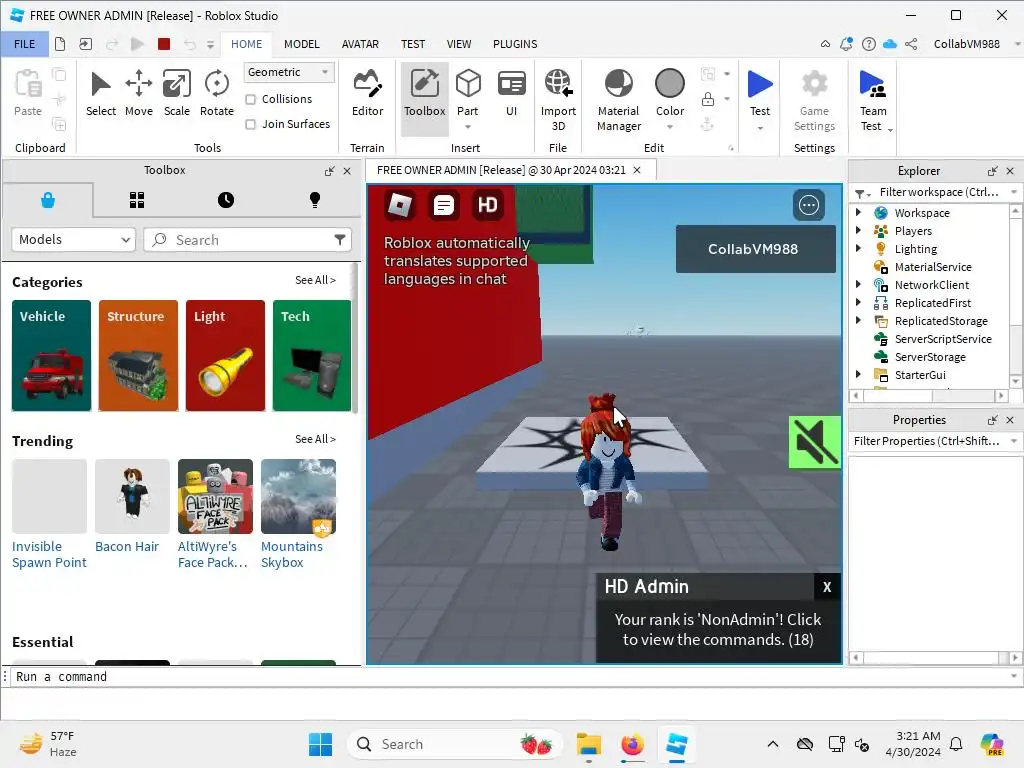The height and width of the screenshot is (768, 1024).
Task: Select ServerScriptService in Explorer
Action: click(x=942, y=339)
